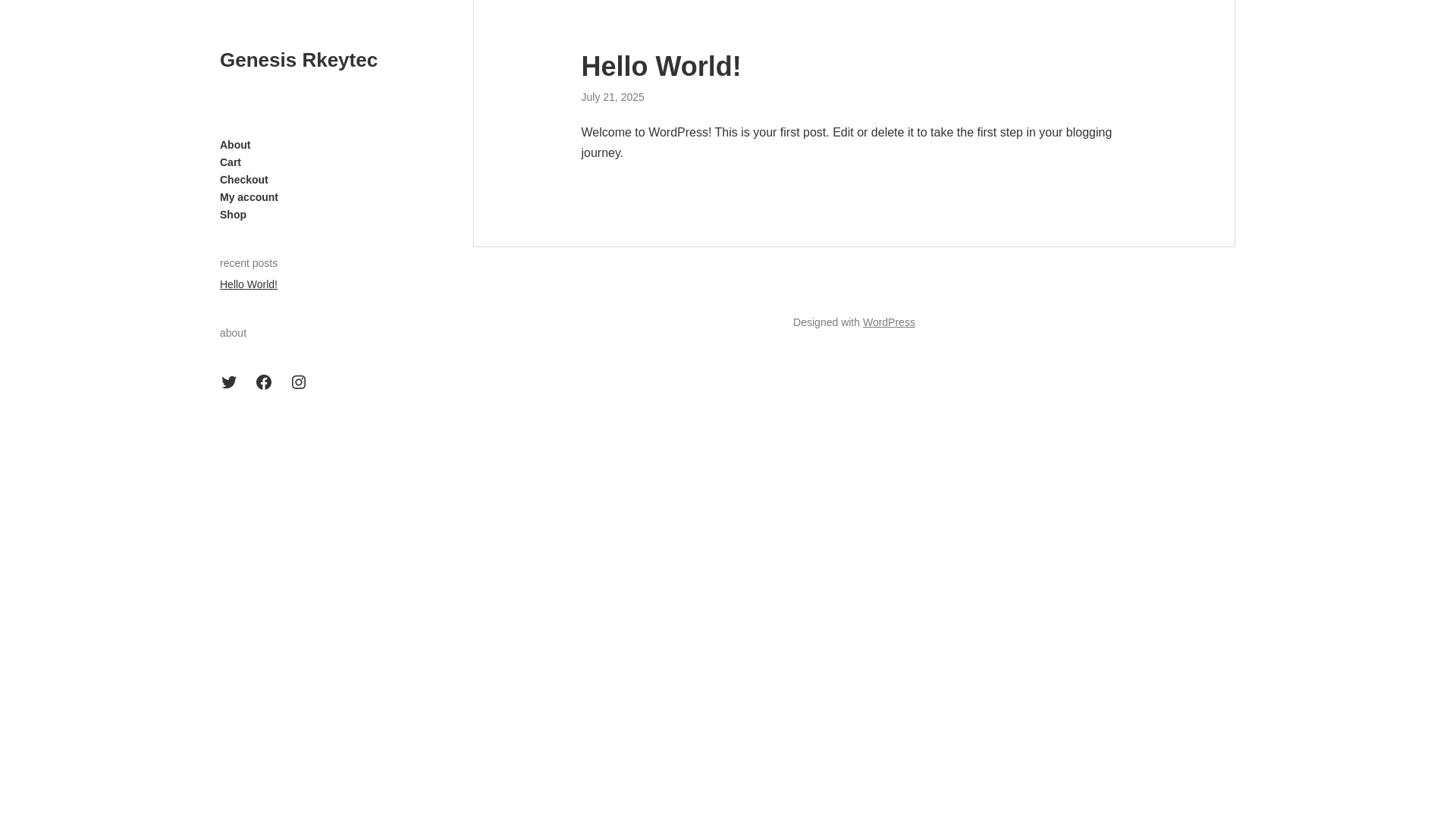Image resolution: width=1456 pixels, height=819 pixels.
Task: Open the Checkout menu item
Action: click(x=244, y=180)
